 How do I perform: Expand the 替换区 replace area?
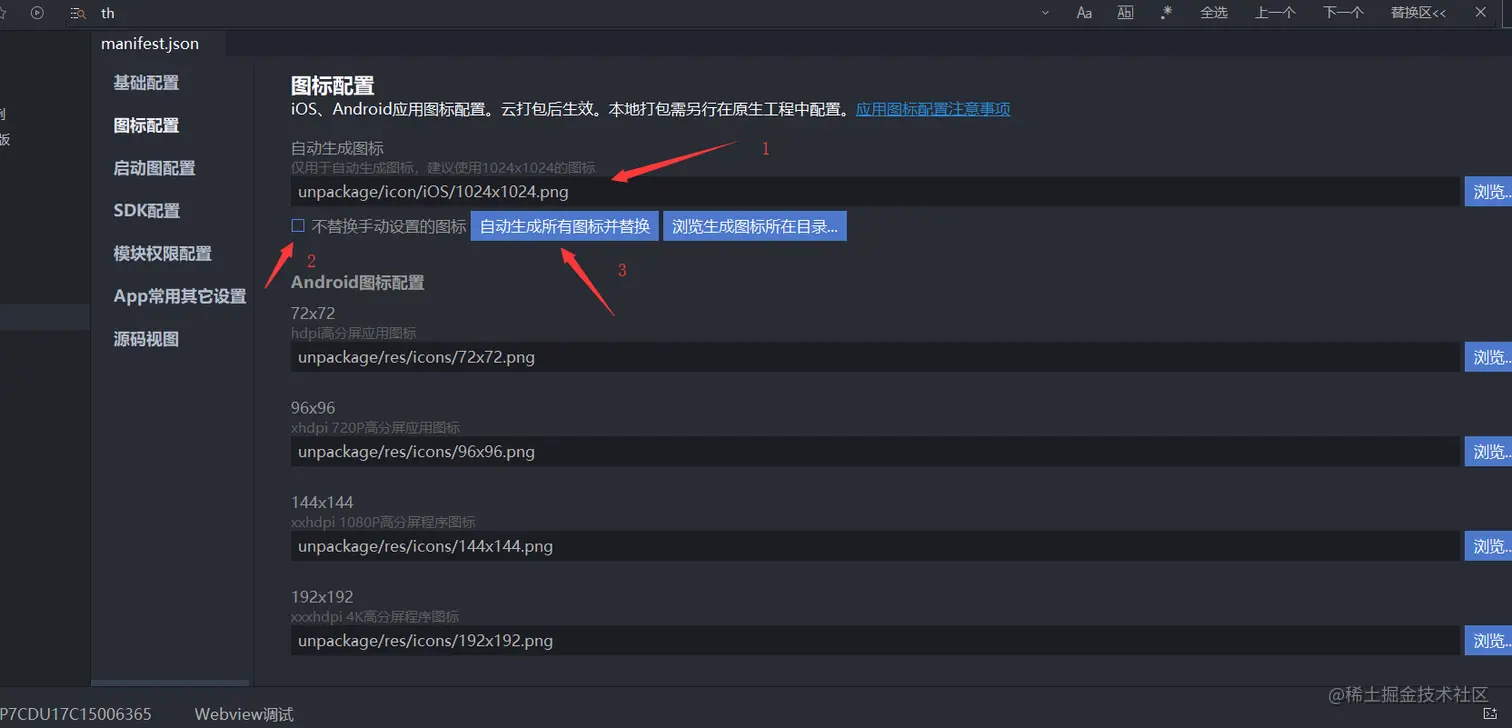1418,12
